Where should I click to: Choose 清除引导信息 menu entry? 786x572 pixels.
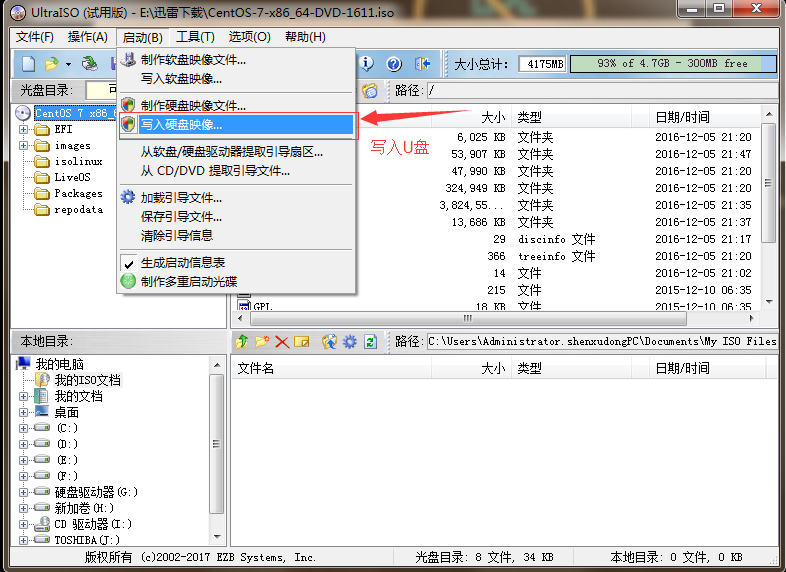pos(236,236)
